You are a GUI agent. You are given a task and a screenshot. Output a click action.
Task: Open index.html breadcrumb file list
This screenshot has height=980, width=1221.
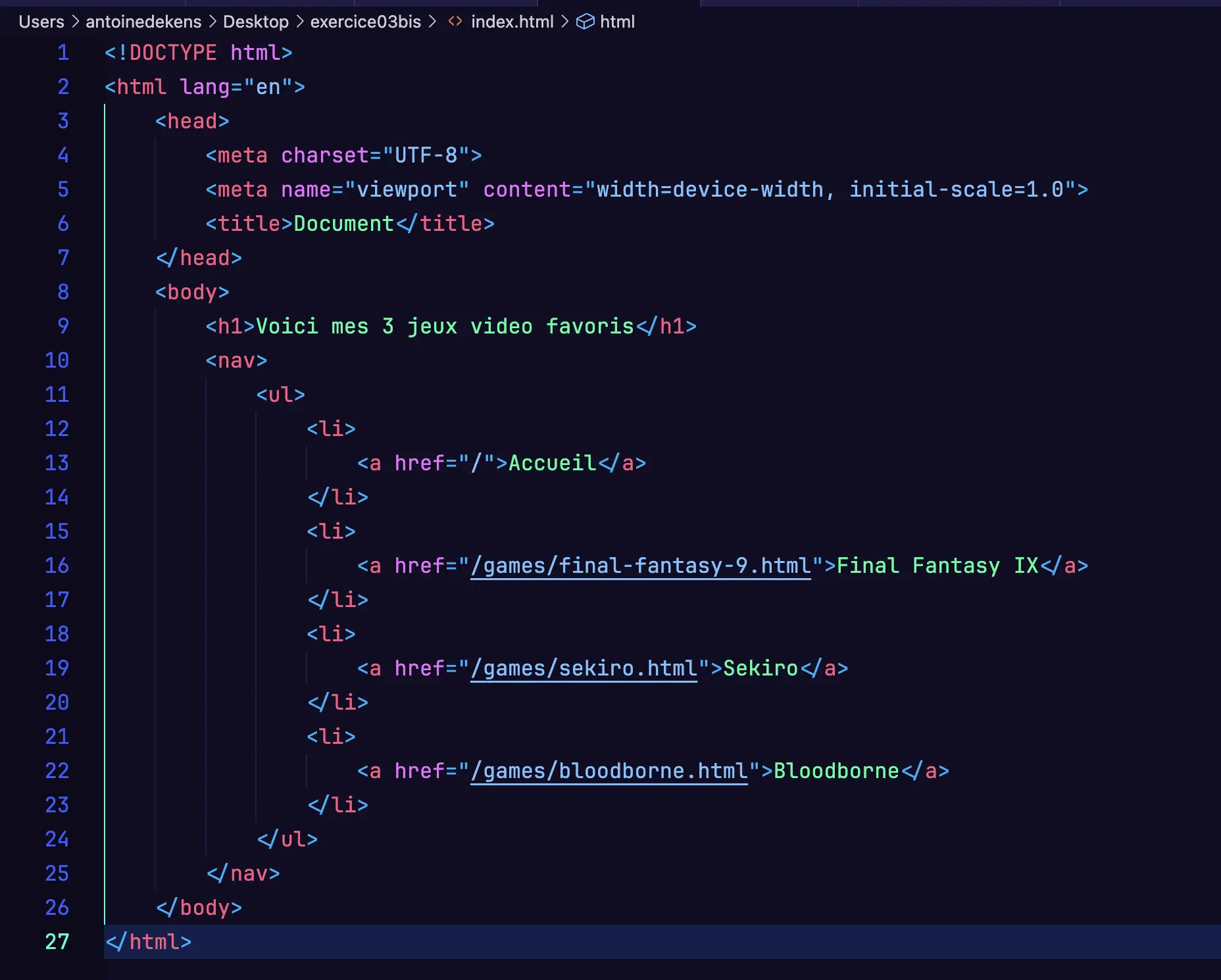[x=512, y=22]
